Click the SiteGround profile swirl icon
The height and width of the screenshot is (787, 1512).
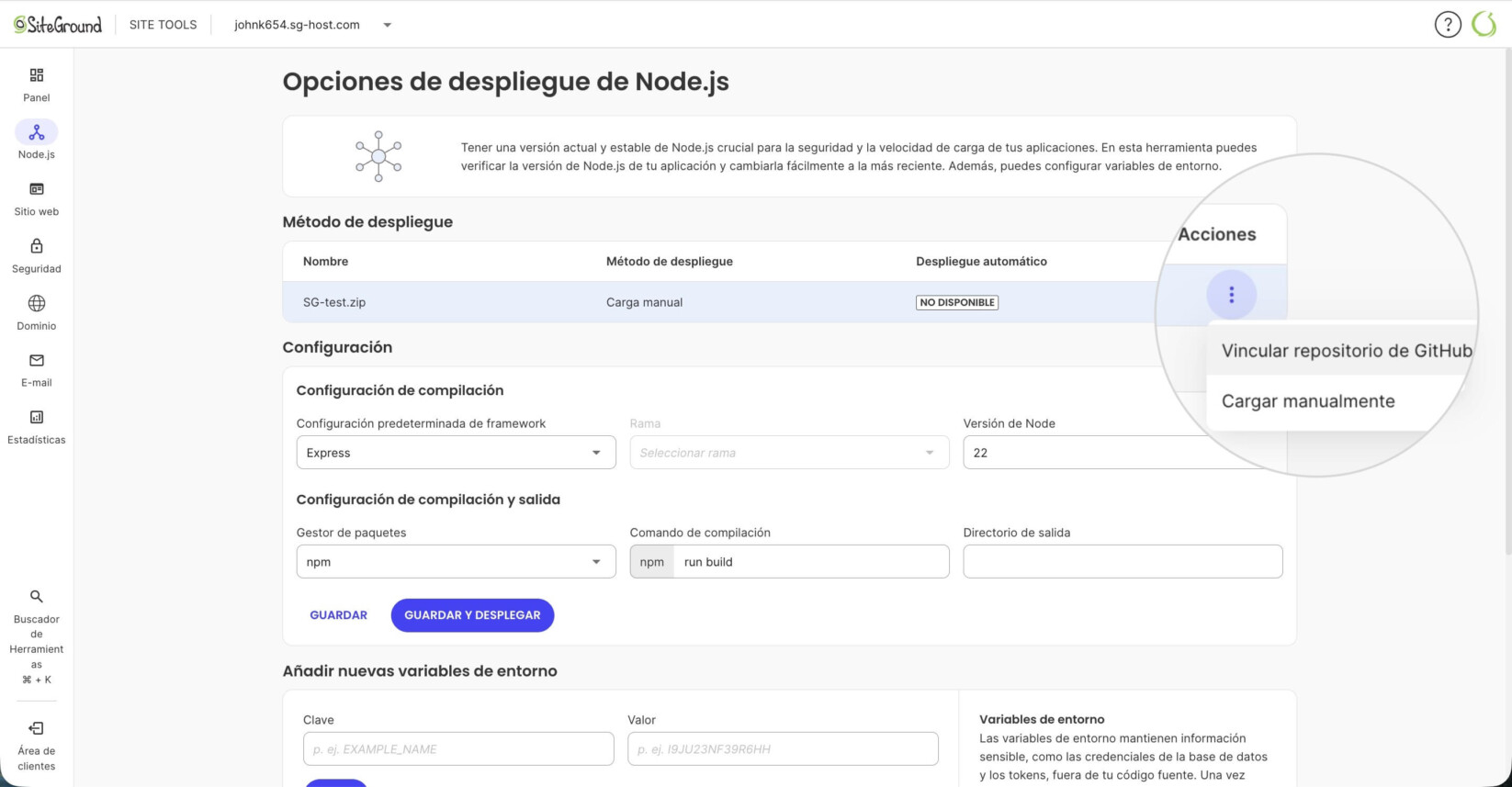click(x=1484, y=25)
